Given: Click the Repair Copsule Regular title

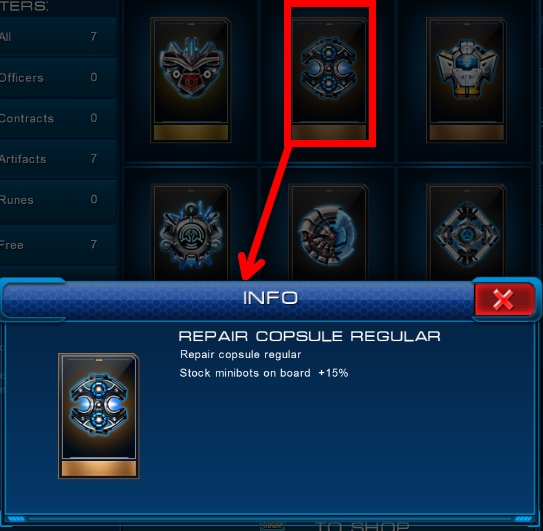Looking at the screenshot, I should point(309,336).
